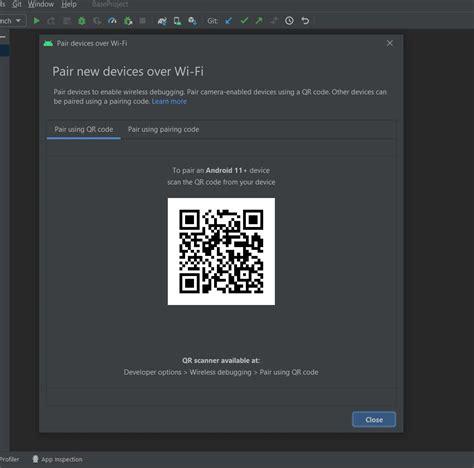Close the Pair devices dialog with X

390,43
